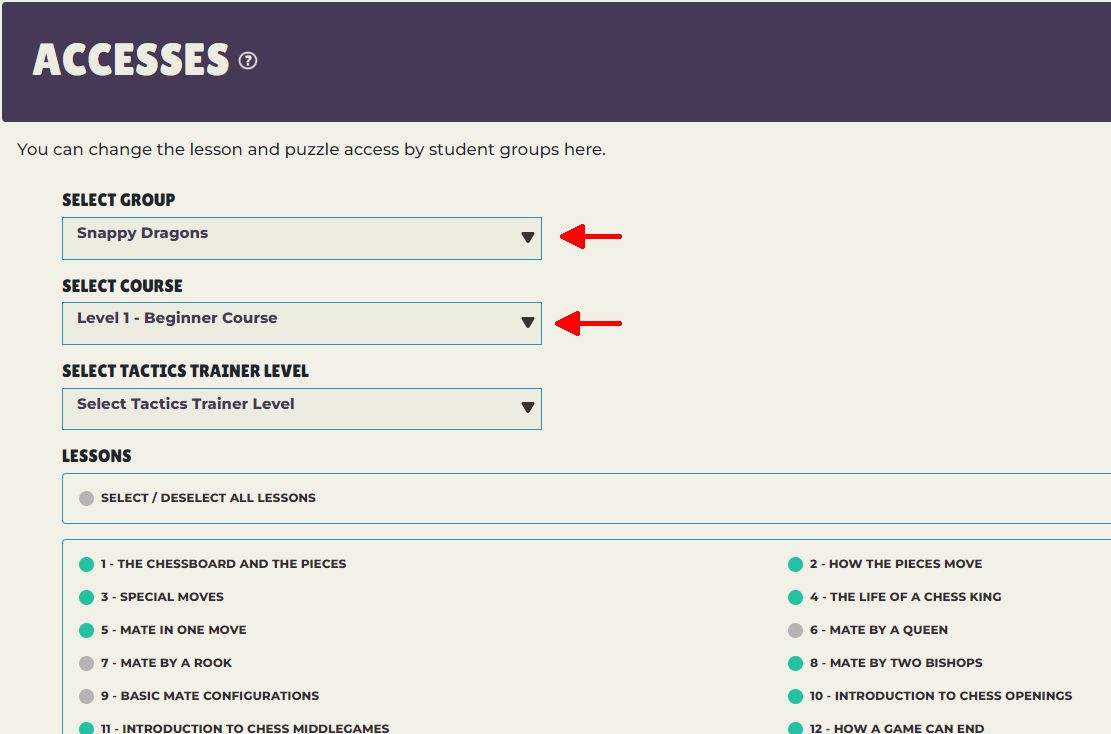
Task: Toggle lesson 11 - Introduction to Chess Middlegames
Action: [x=86, y=727]
